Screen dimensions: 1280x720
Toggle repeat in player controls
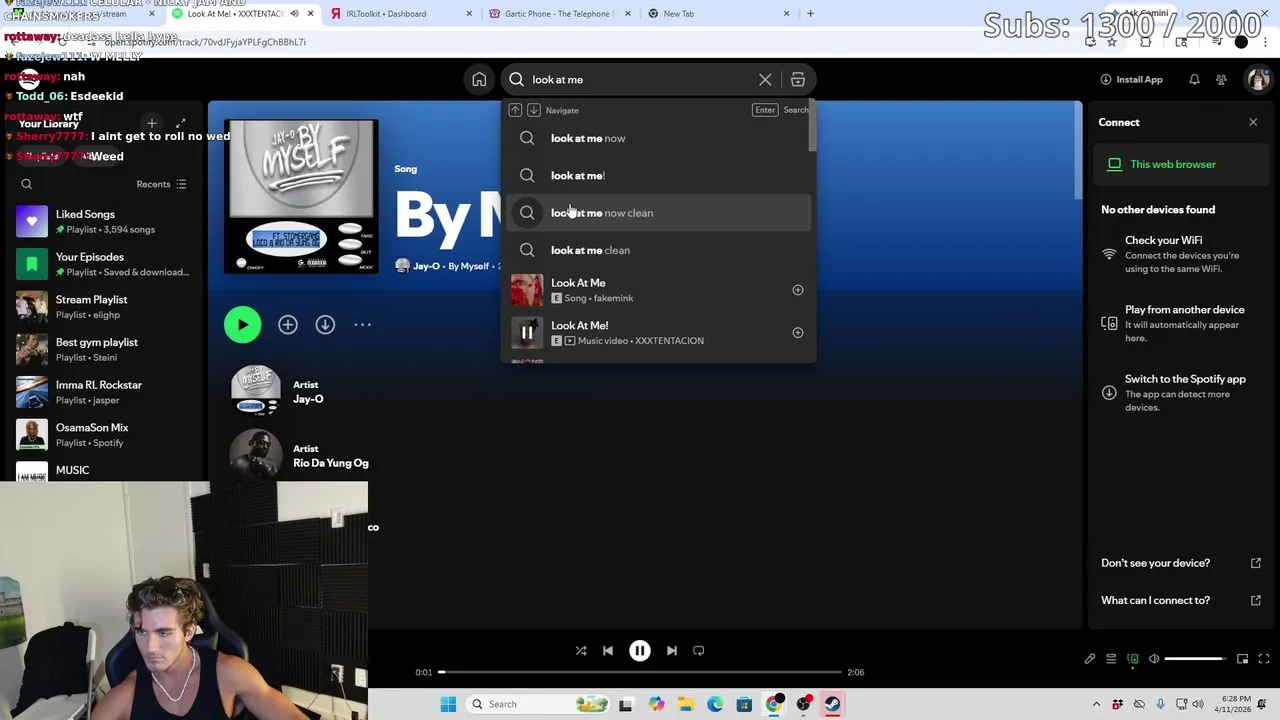point(699,651)
